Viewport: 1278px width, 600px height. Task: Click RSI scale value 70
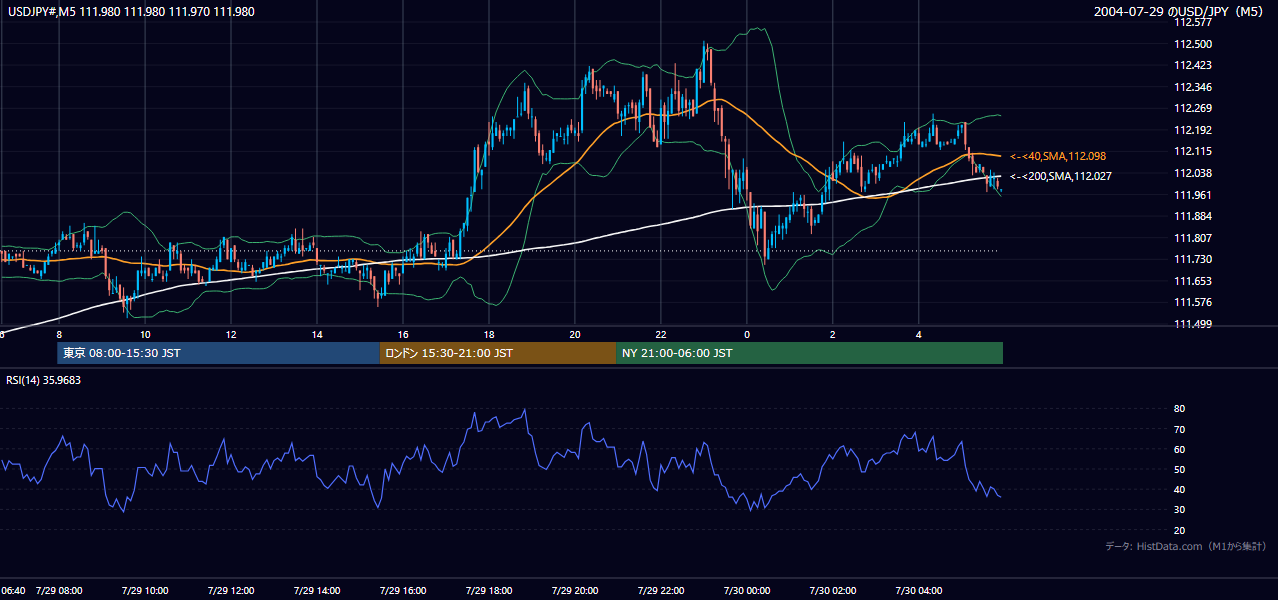[1180, 429]
